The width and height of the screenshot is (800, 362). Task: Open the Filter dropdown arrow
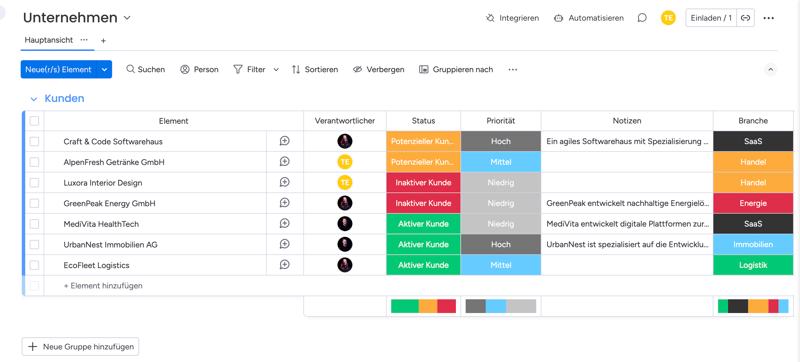click(276, 69)
